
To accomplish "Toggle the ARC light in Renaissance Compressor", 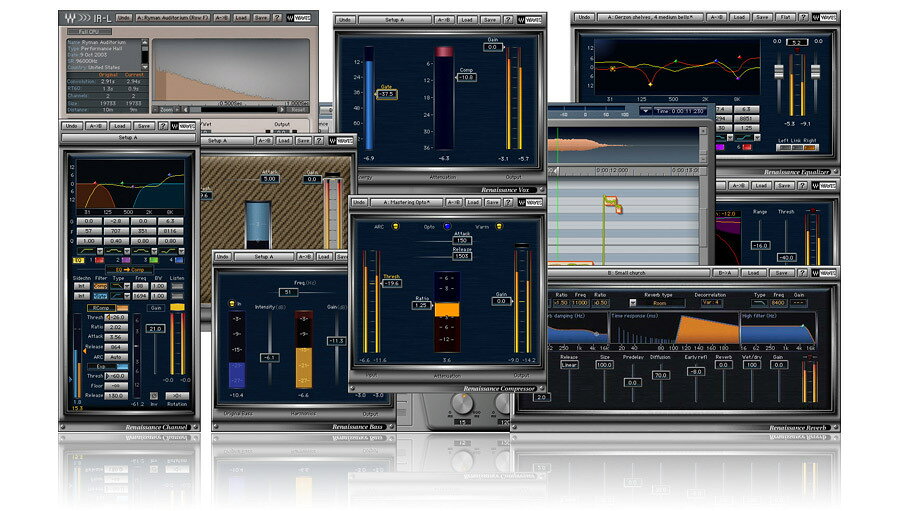I will [395, 227].
